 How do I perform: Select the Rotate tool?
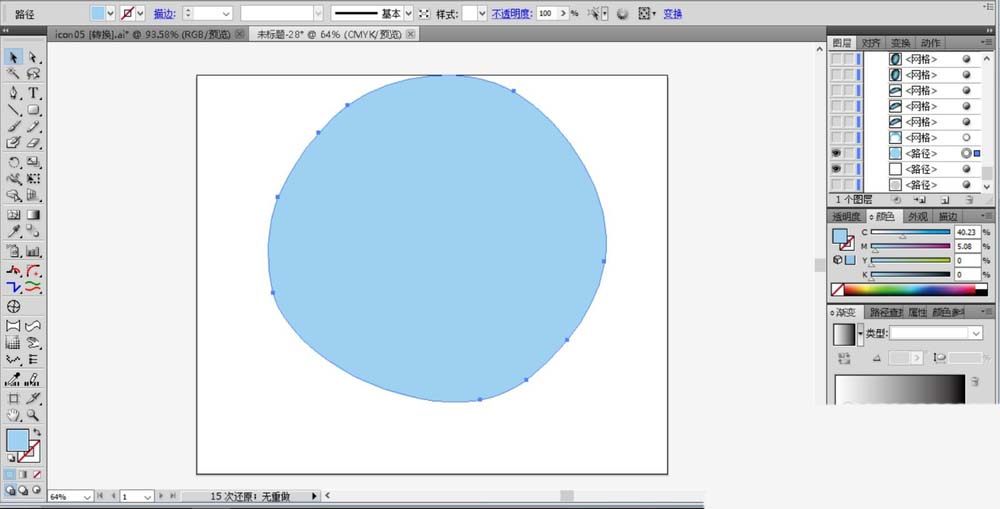pyautogui.click(x=13, y=162)
